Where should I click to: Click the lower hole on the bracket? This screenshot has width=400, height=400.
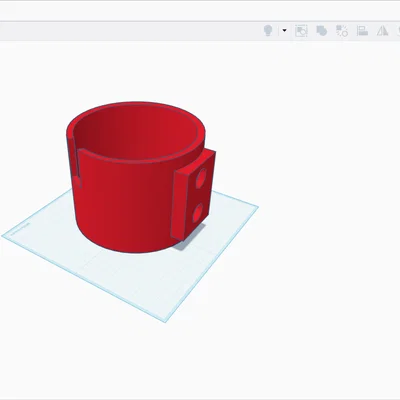(x=198, y=214)
